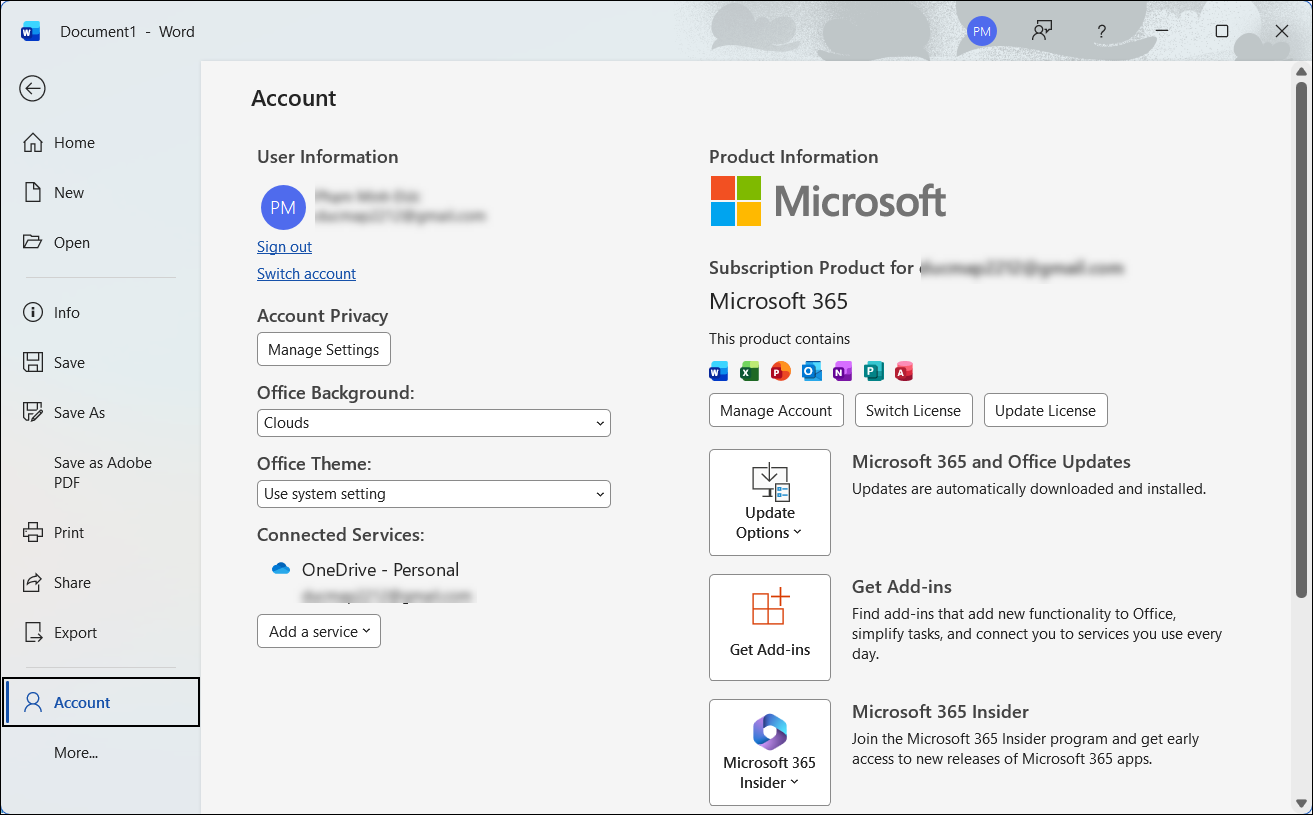This screenshot has height=815, width=1313.
Task: Expand the Add a service menu
Action: 319,631
